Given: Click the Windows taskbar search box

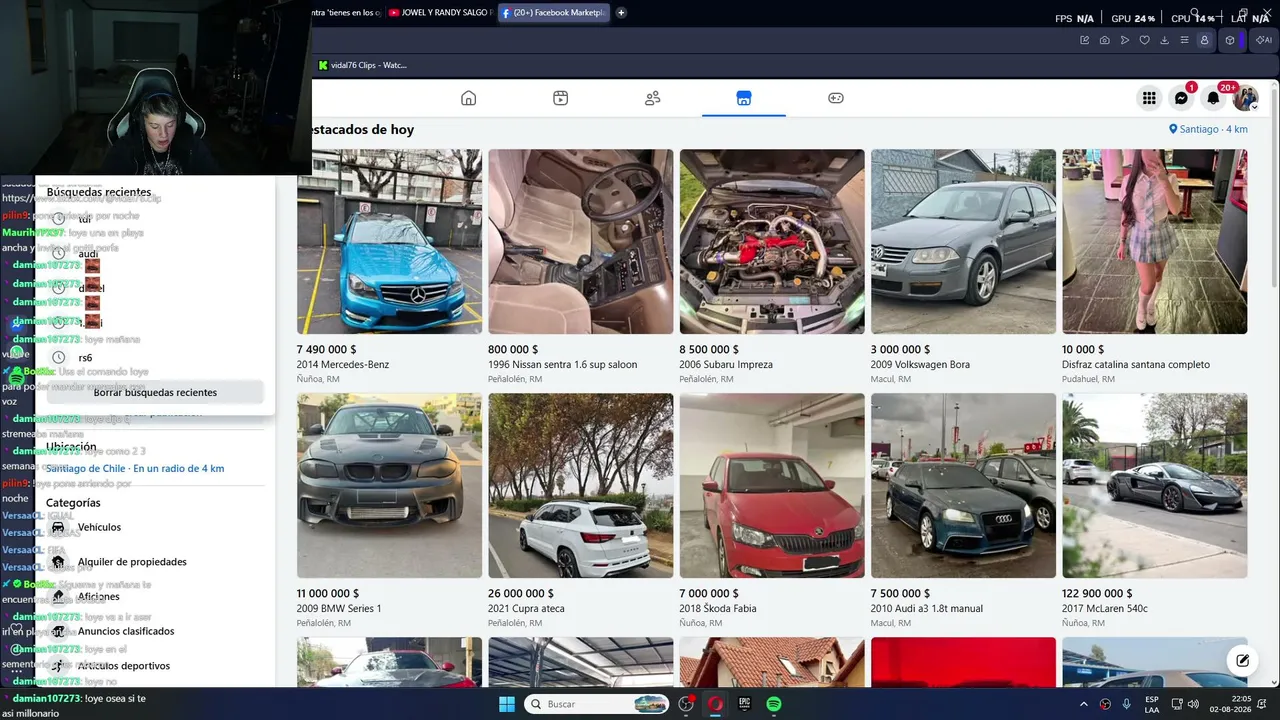Looking at the screenshot, I should point(597,704).
